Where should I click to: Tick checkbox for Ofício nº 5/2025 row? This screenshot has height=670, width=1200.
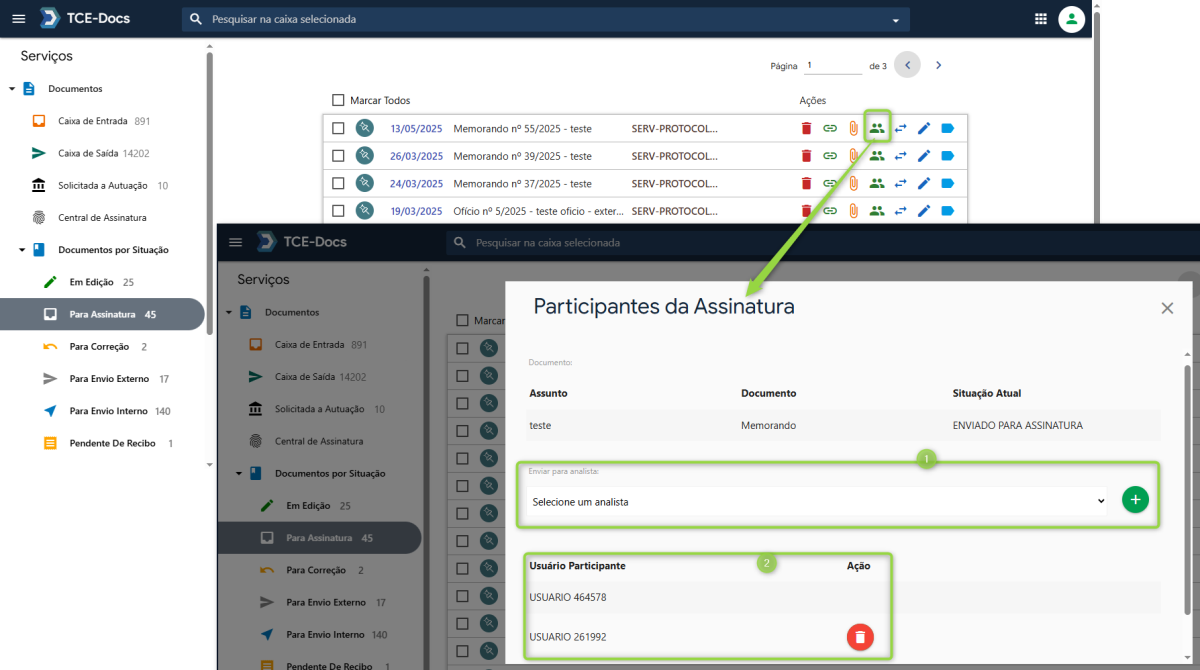pyautogui.click(x=338, y=211)
